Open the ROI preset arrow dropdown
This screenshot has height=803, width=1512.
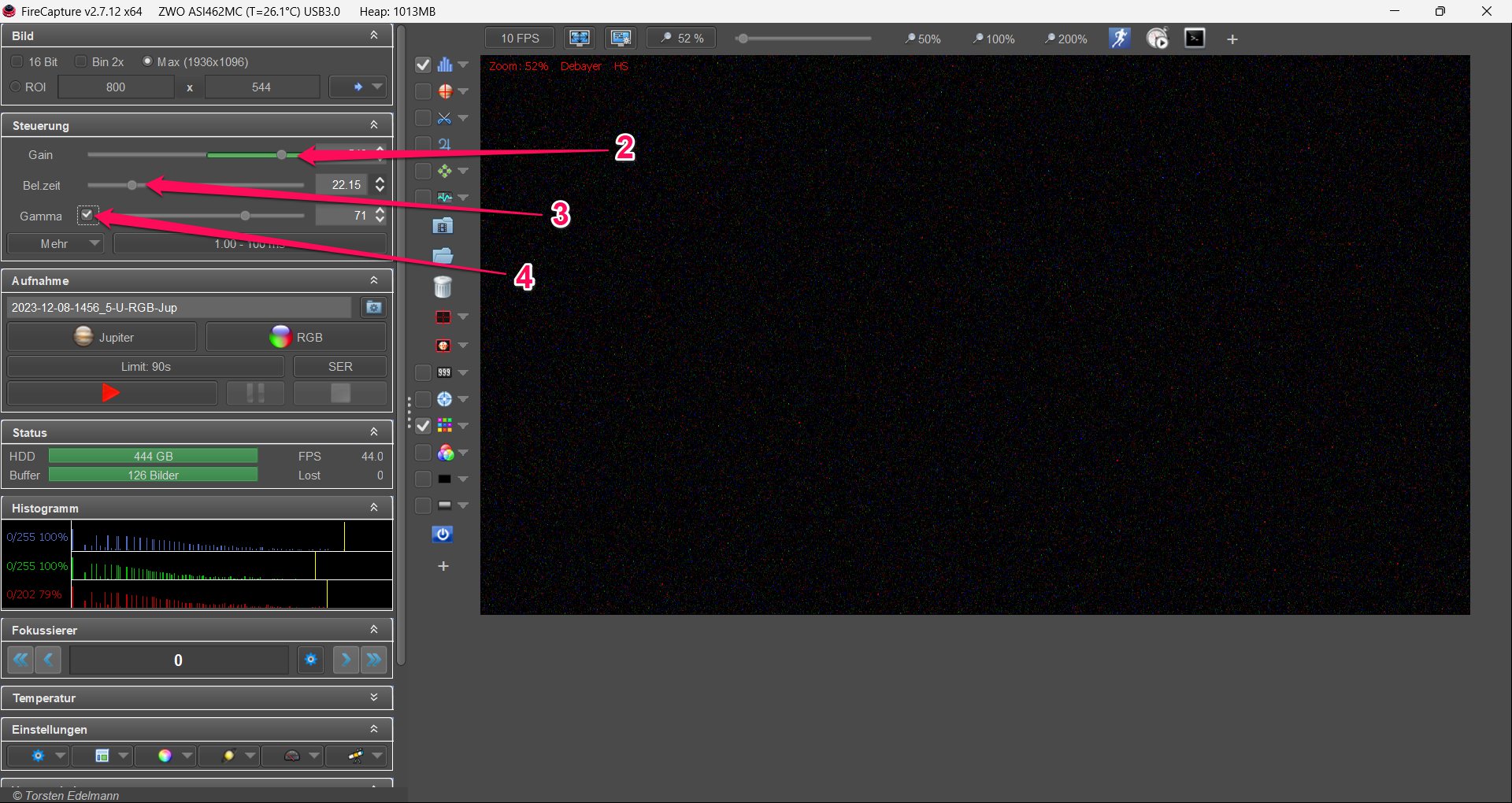(358, 87)
